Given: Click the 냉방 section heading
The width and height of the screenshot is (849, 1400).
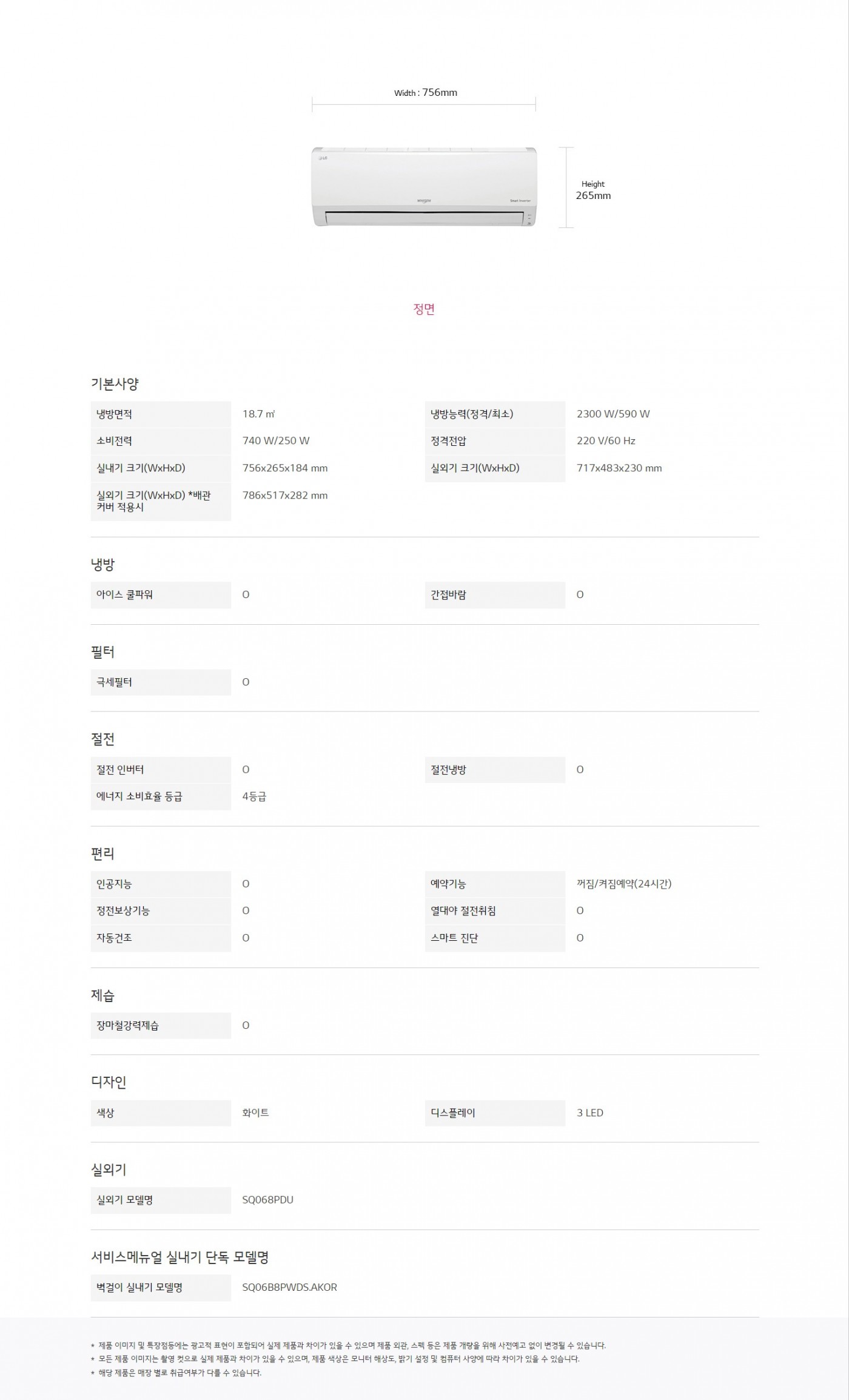Looking at the screenshot, I should 102,564.
